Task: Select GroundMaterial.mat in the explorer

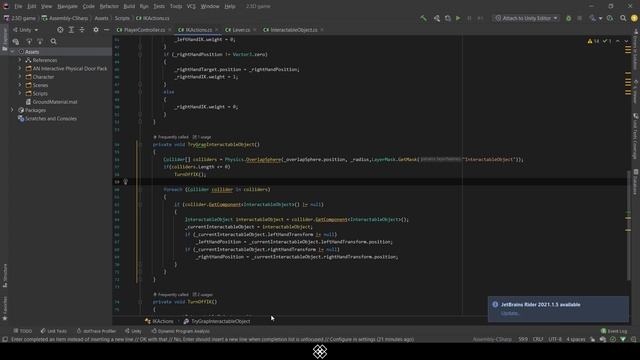Action: [55, 102]
